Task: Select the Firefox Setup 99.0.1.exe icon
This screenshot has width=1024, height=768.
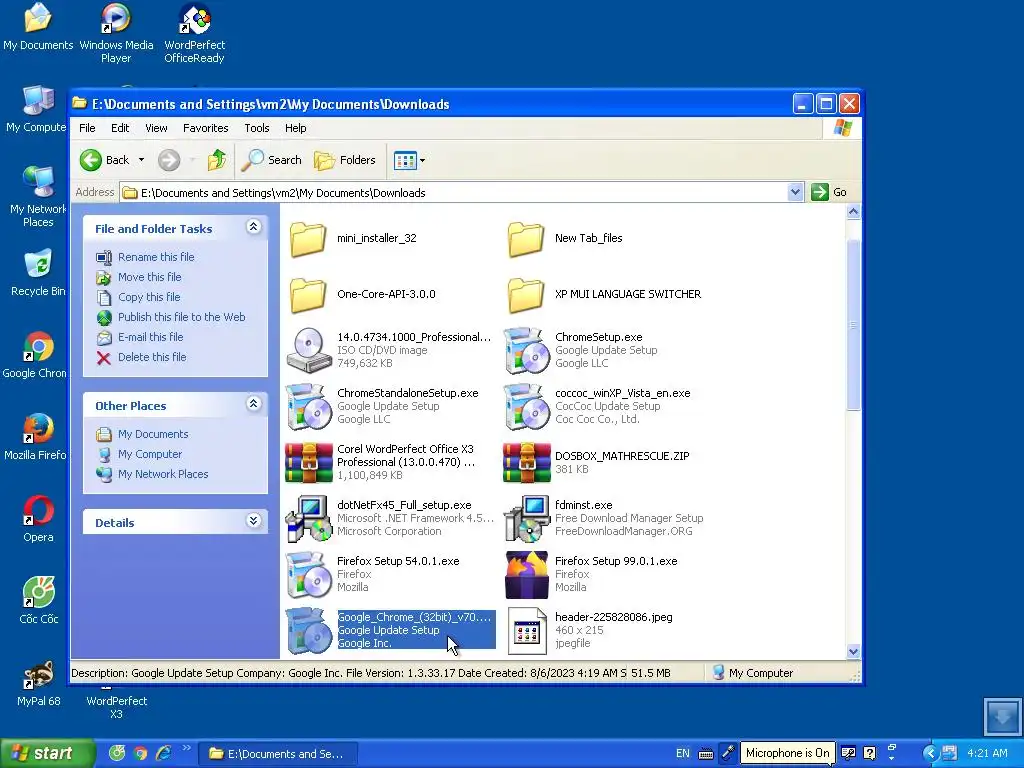Action: [526, 575]
